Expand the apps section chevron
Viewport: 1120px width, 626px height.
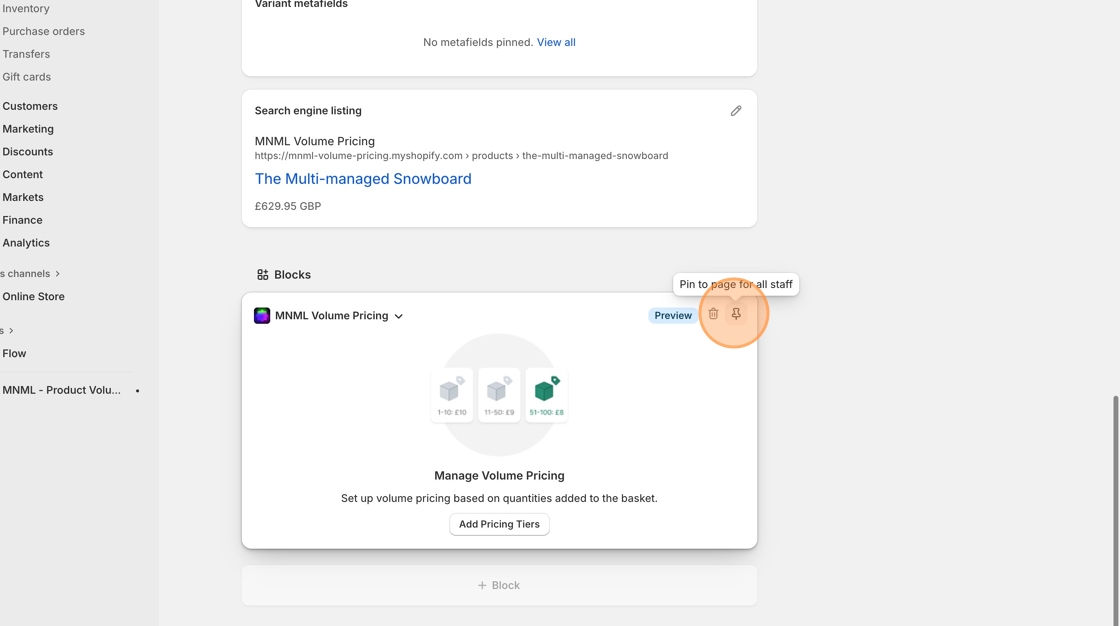11,331
